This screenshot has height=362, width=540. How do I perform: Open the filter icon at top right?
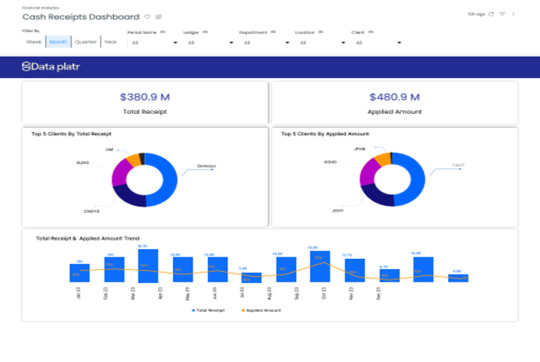(502, 14)
